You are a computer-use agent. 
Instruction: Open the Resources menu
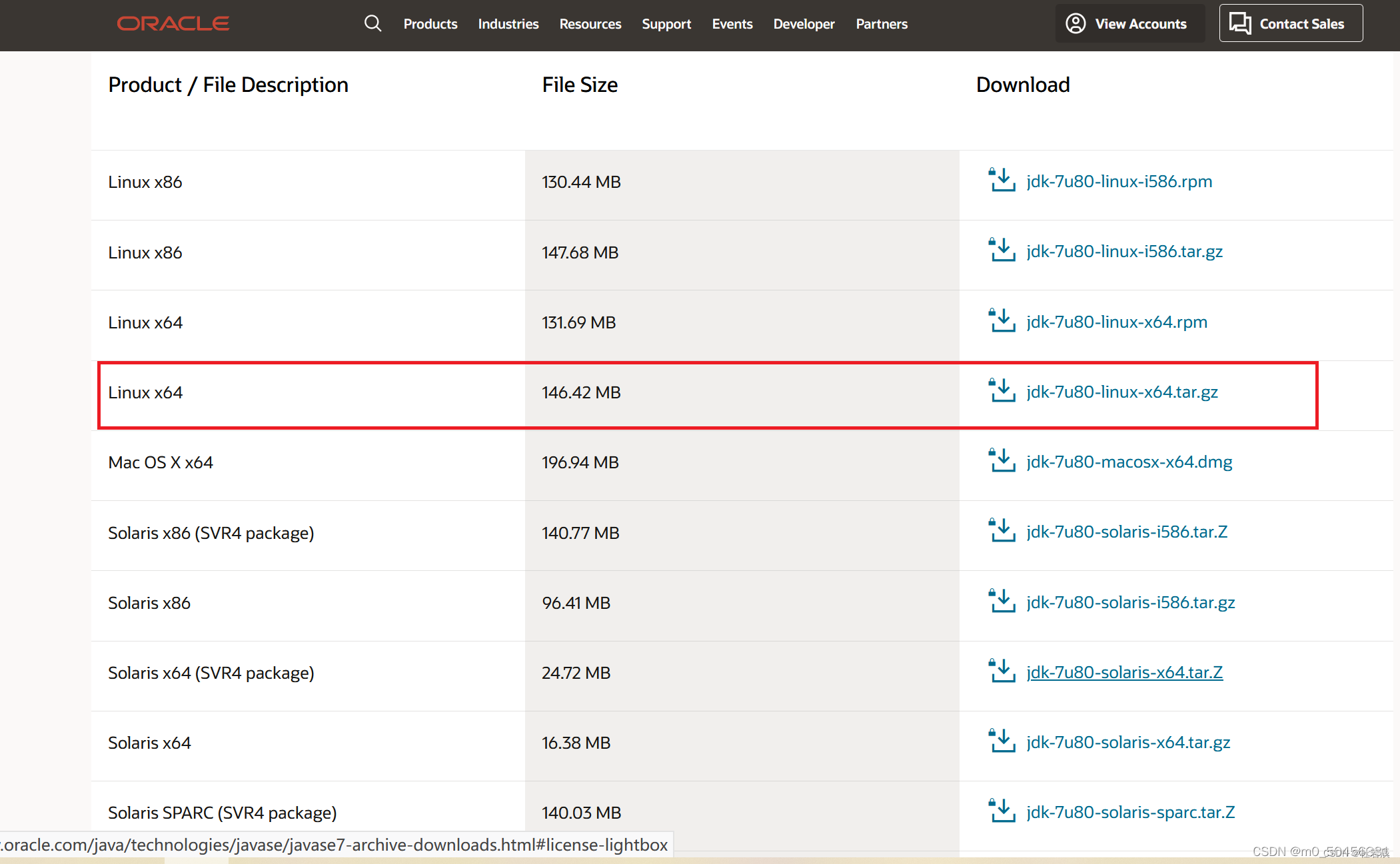pyautogui.click(x=590, y=24)
